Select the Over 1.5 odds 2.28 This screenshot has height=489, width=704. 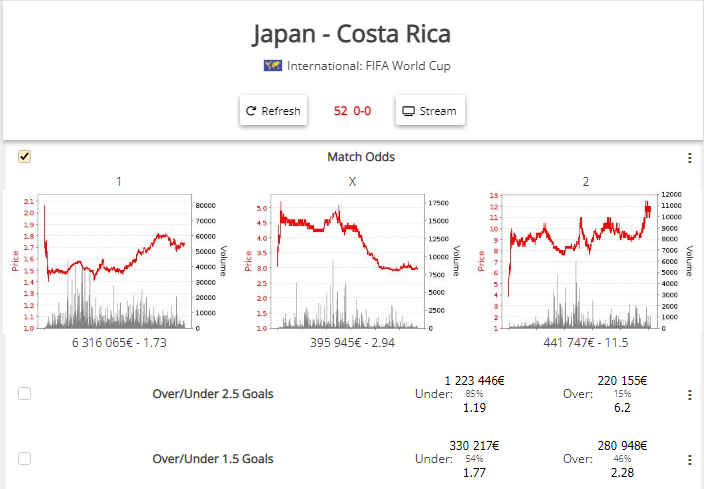[x=622, y=473]
